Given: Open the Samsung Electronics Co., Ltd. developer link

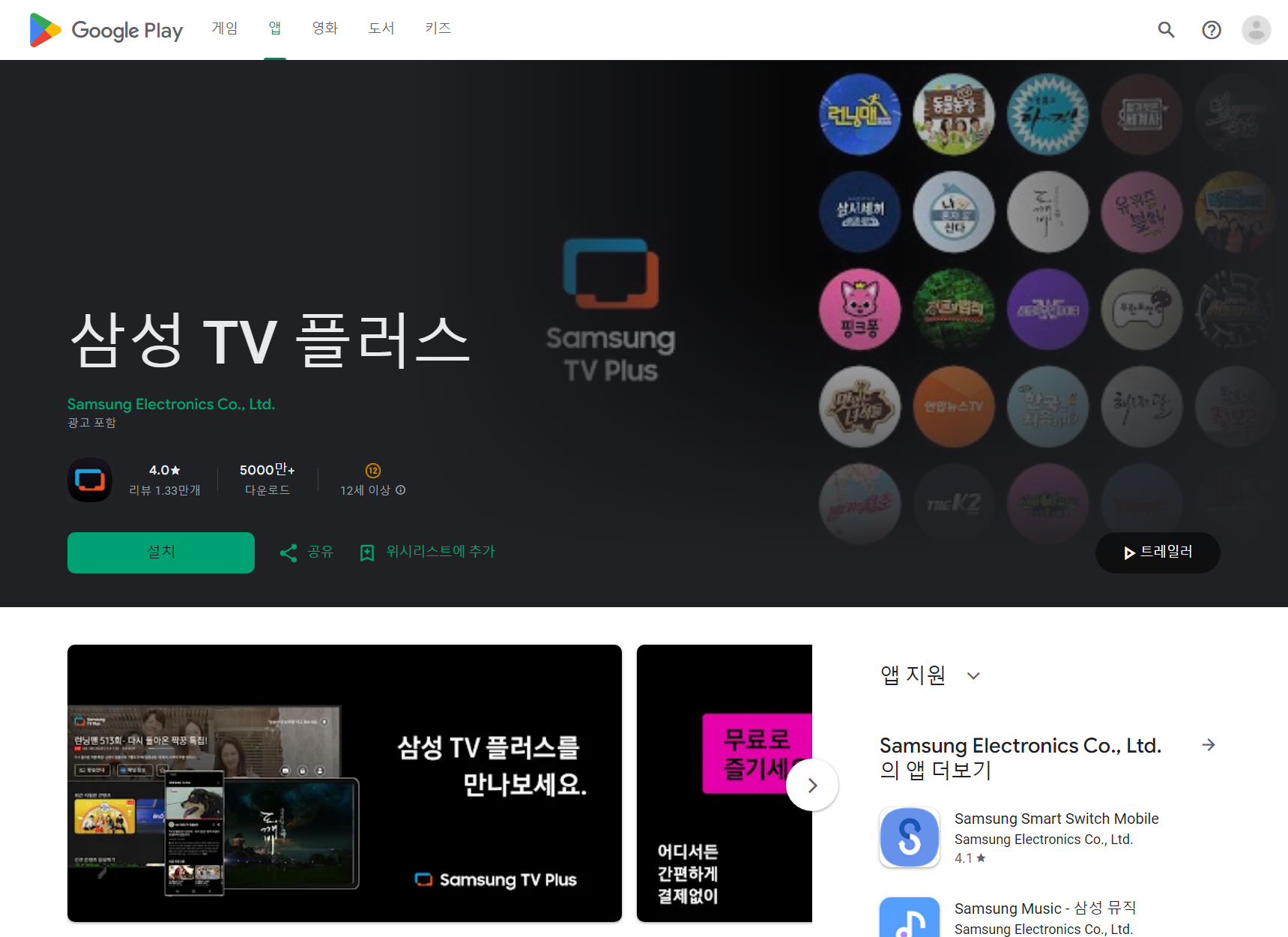Looking at the screenshot, I should 171,403.
